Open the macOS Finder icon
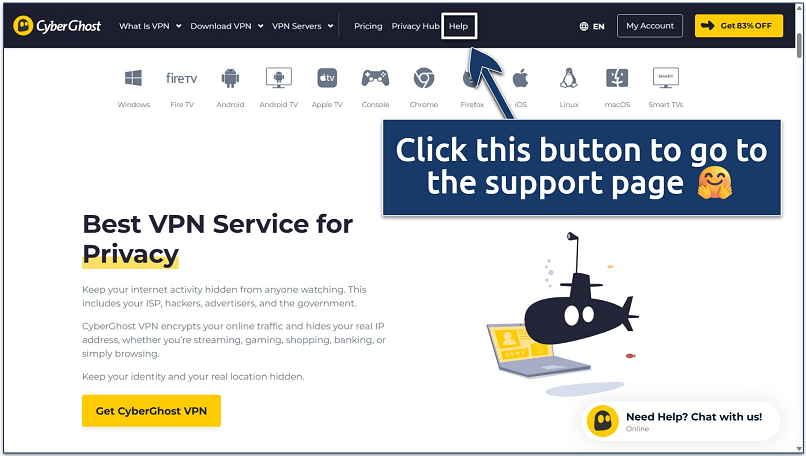 point(617,78)
